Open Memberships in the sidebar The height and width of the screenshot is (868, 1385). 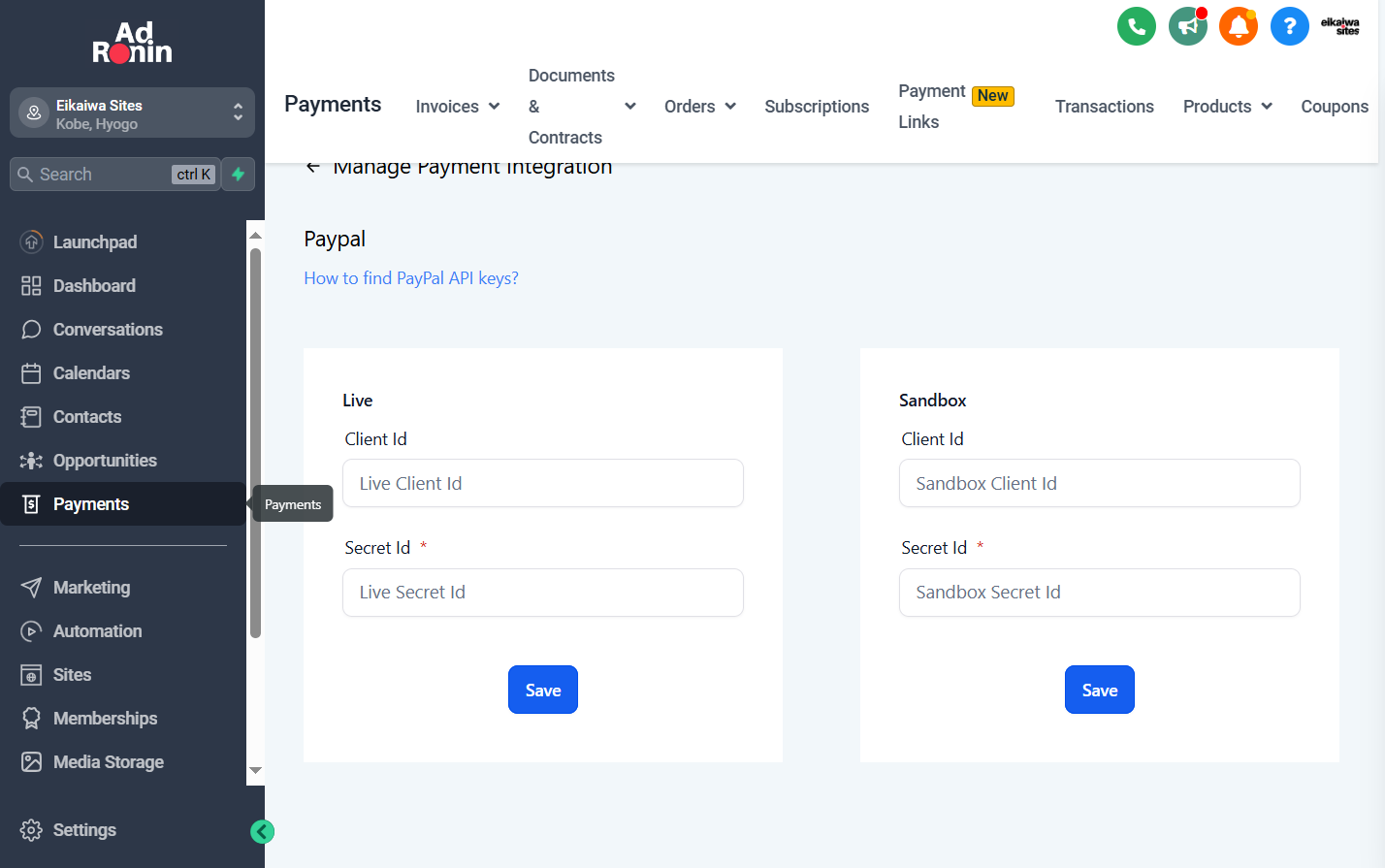105,718
